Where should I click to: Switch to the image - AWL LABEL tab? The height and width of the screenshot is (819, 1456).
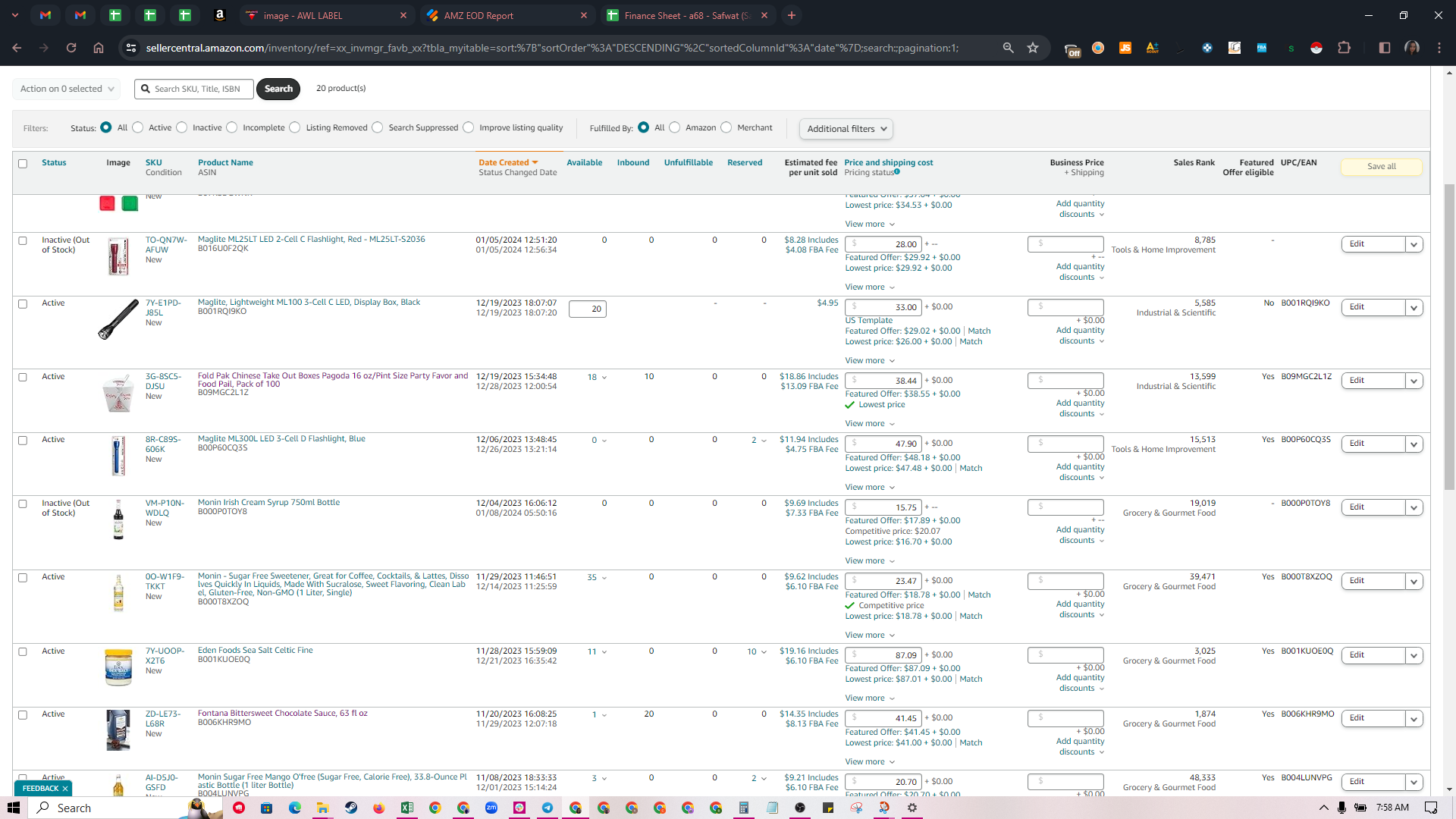click(326, 15)
